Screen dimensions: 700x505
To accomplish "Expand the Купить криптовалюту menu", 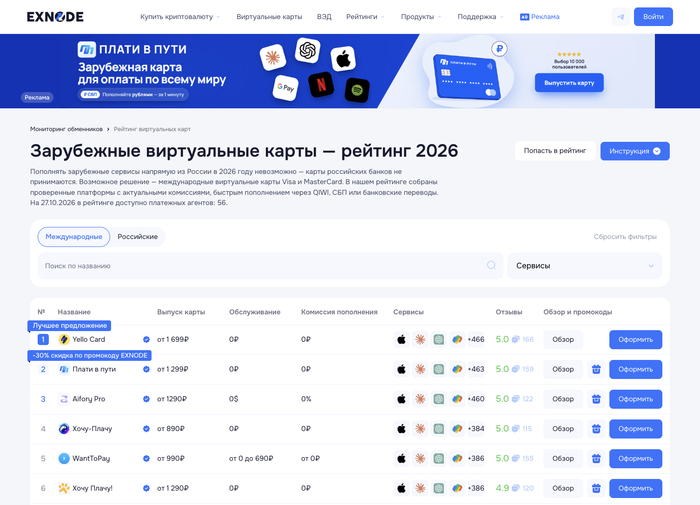I will click(180, 17).
